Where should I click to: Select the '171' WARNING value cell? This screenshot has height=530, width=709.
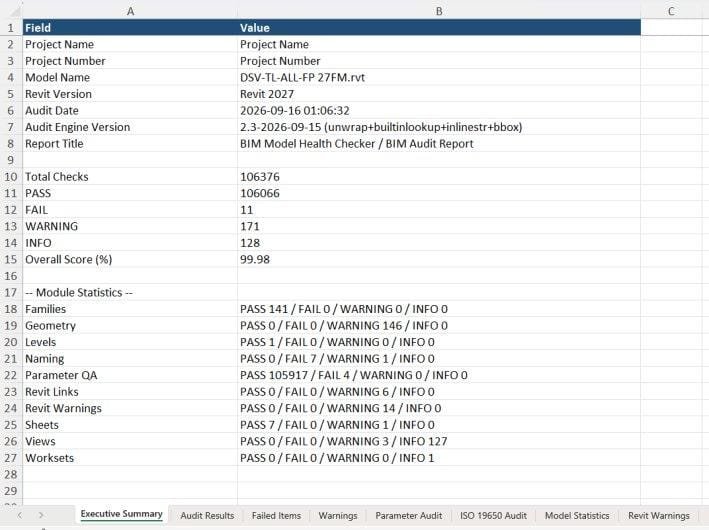pyautogui.click(x=439, y=226)
